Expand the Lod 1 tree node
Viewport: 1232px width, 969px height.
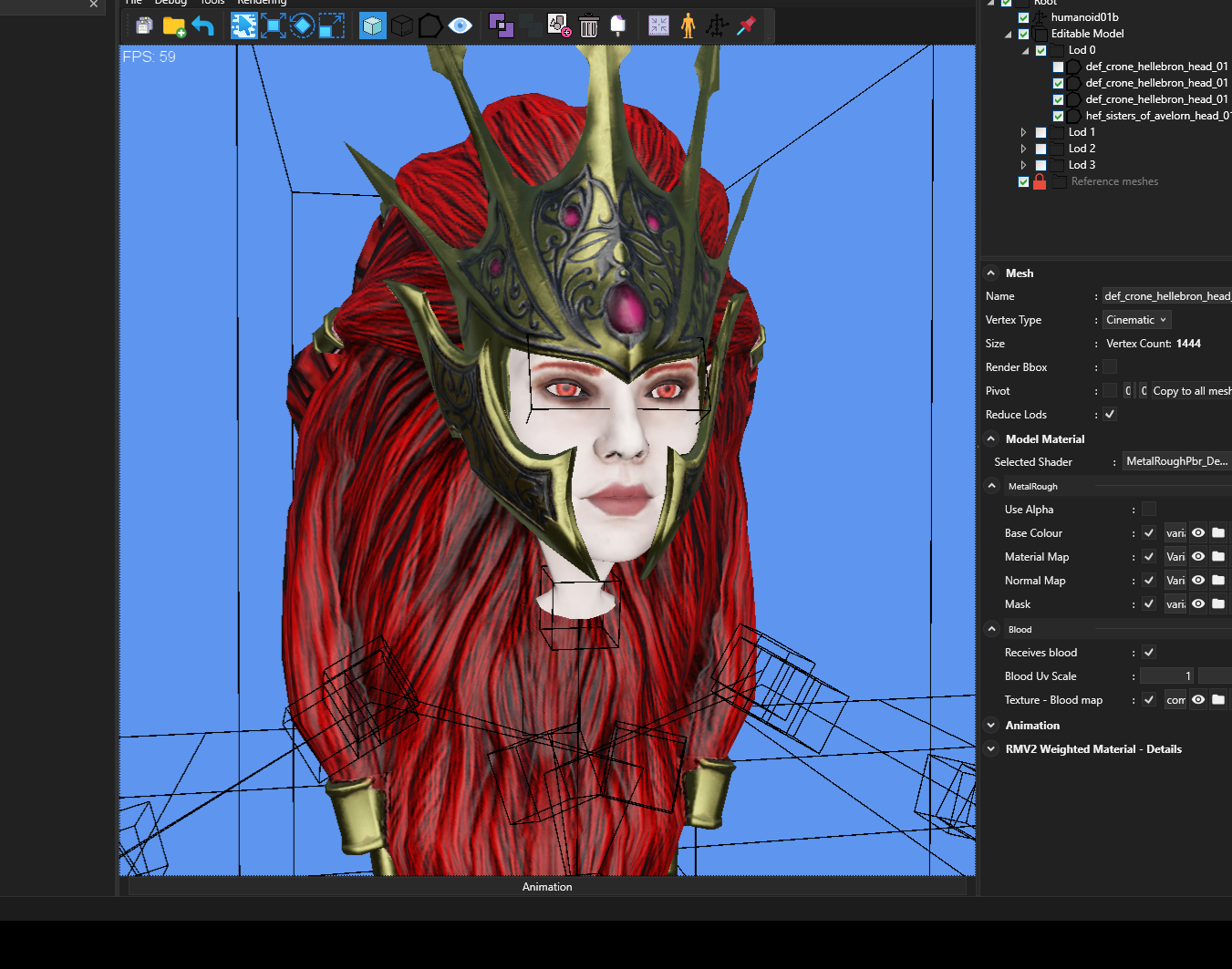pos(1023,132)
